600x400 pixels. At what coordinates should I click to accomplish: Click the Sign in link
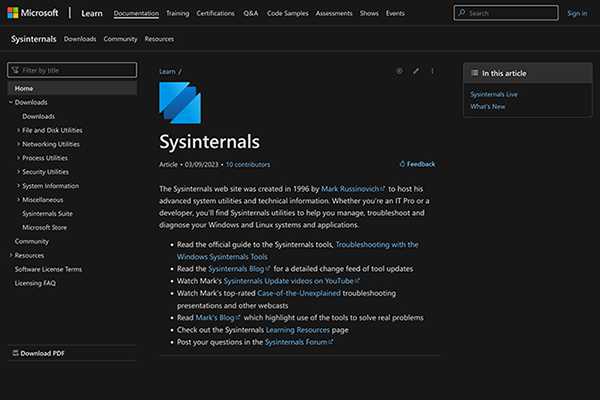coord(577,13)
